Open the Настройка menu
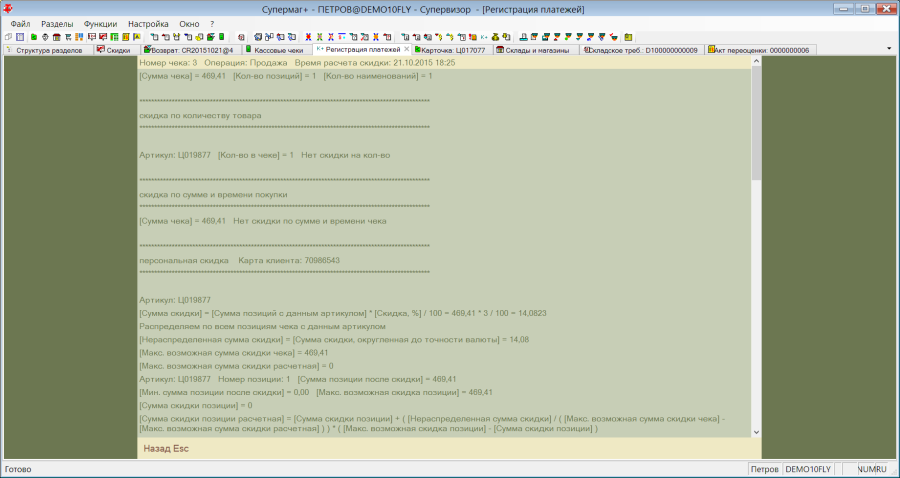Image resolution: width=900 pixels, height=478 pixels. pos(148,24)
